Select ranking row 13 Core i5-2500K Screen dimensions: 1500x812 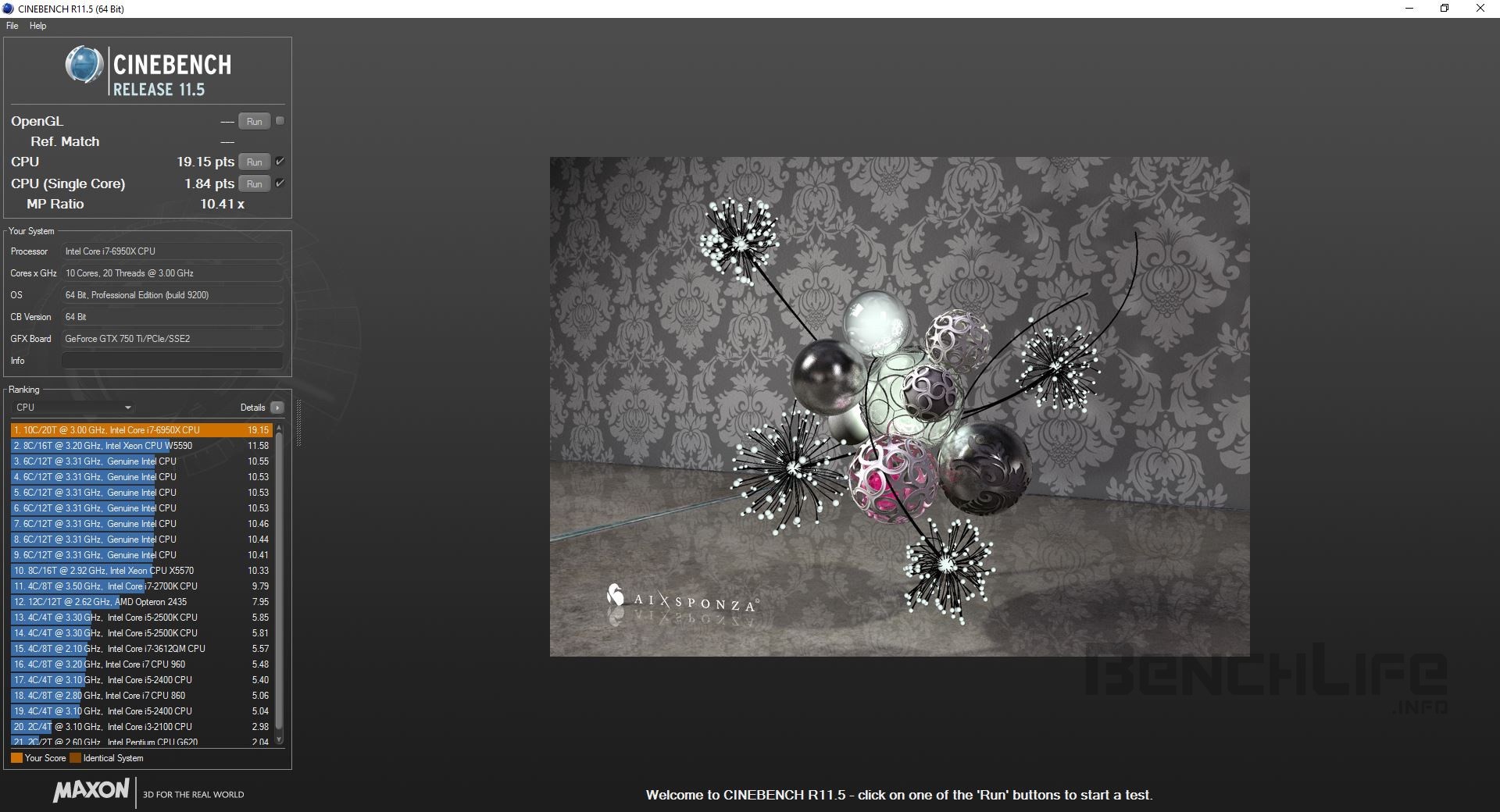[x=141, y=618]
